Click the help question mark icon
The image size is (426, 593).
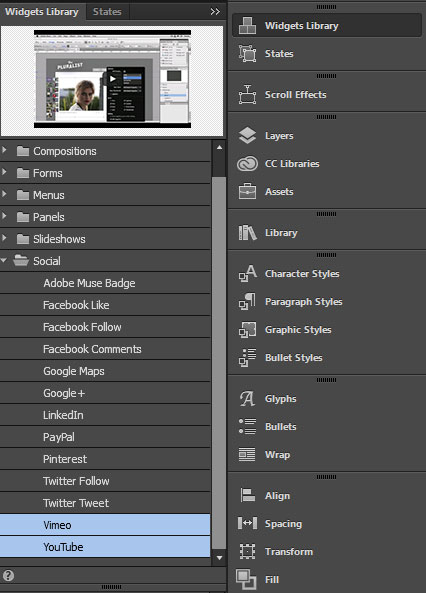(8, 576)
